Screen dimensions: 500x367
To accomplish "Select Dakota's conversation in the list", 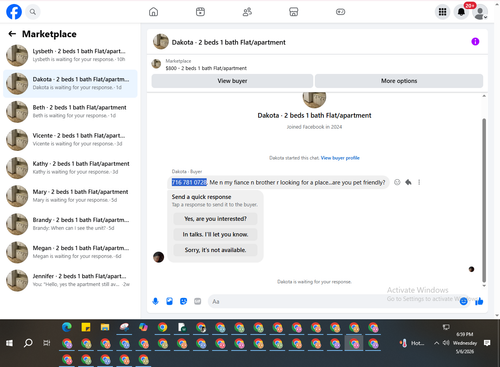I will tap(70, 83).
